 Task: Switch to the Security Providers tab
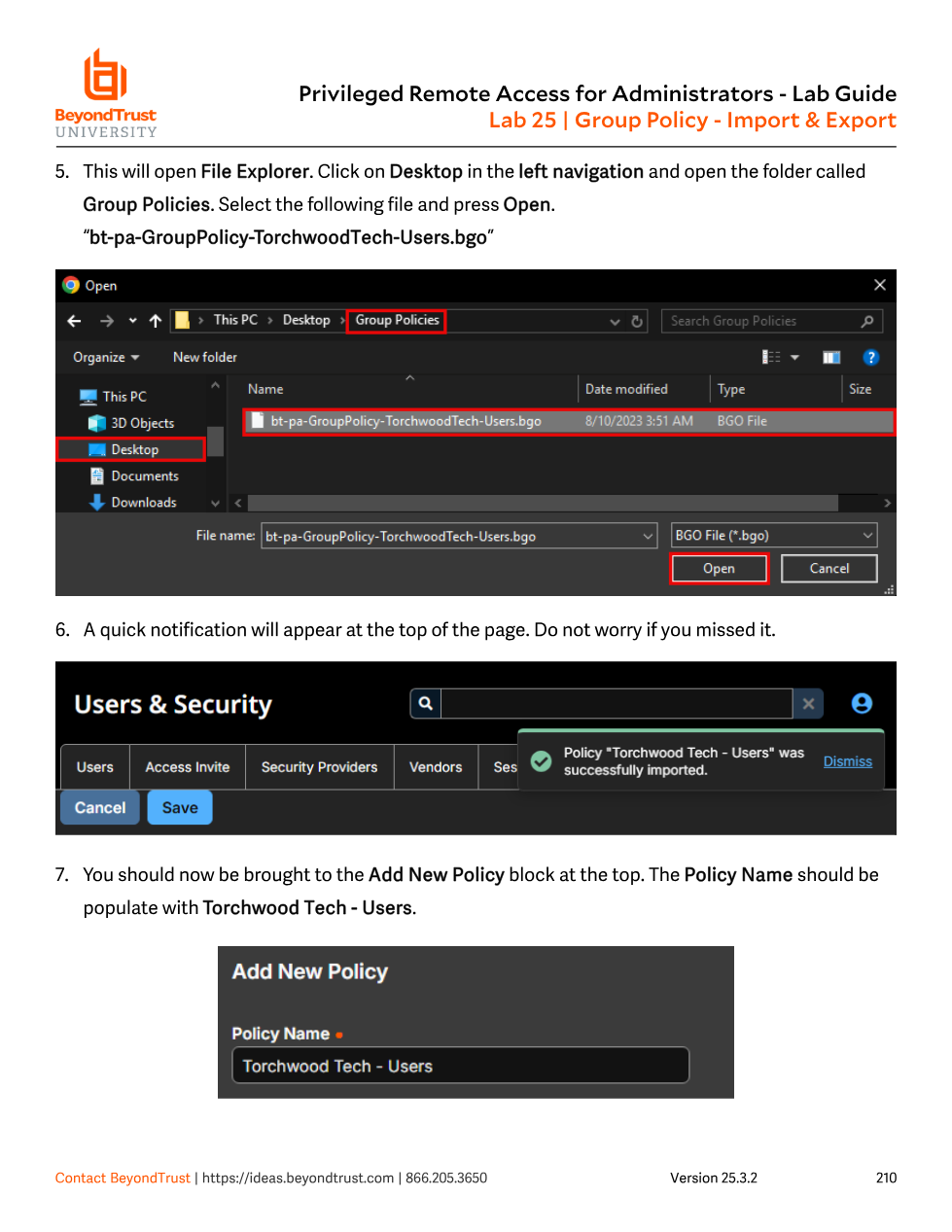(x=319, y=767)
